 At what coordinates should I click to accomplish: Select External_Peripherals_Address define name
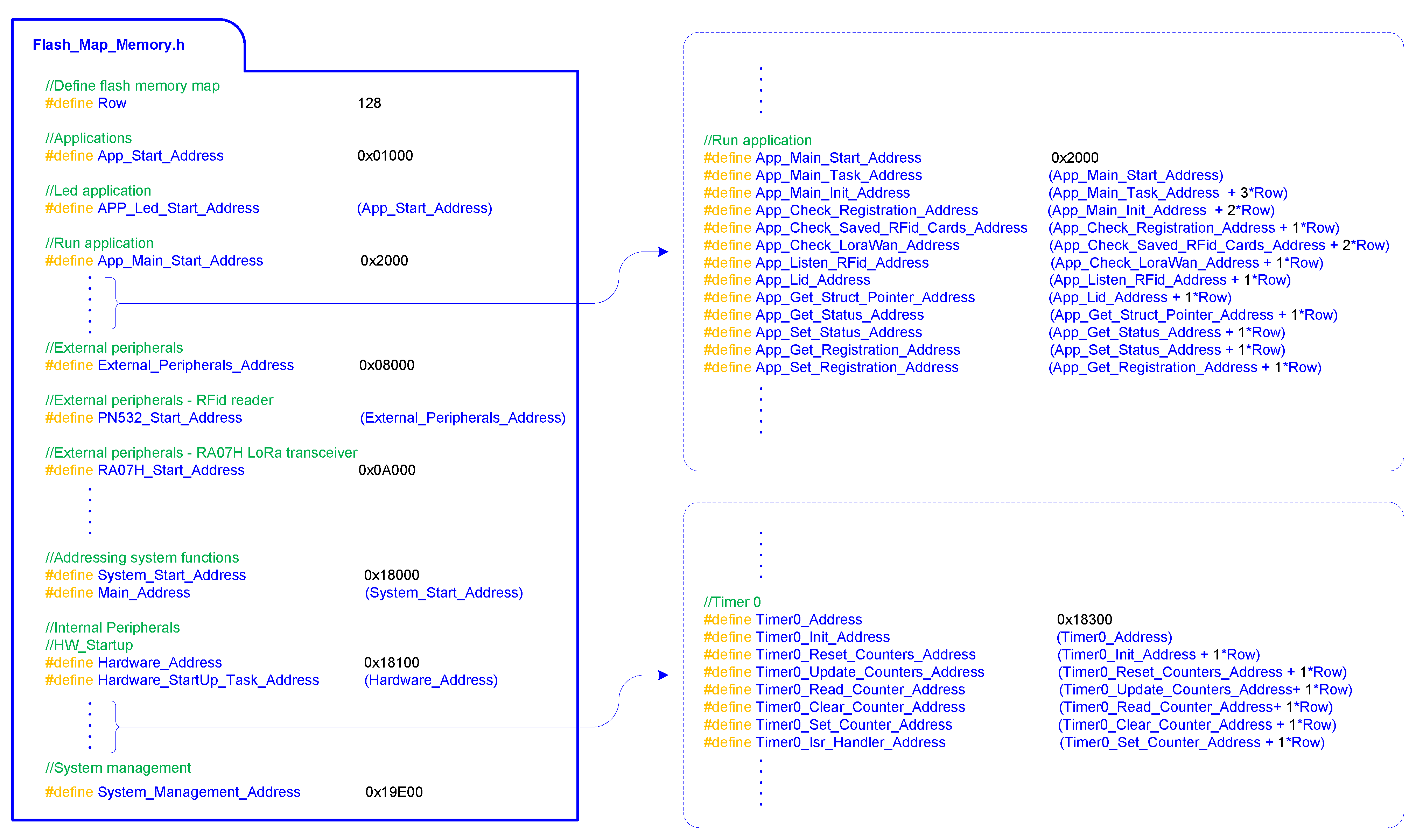point(195,365)
